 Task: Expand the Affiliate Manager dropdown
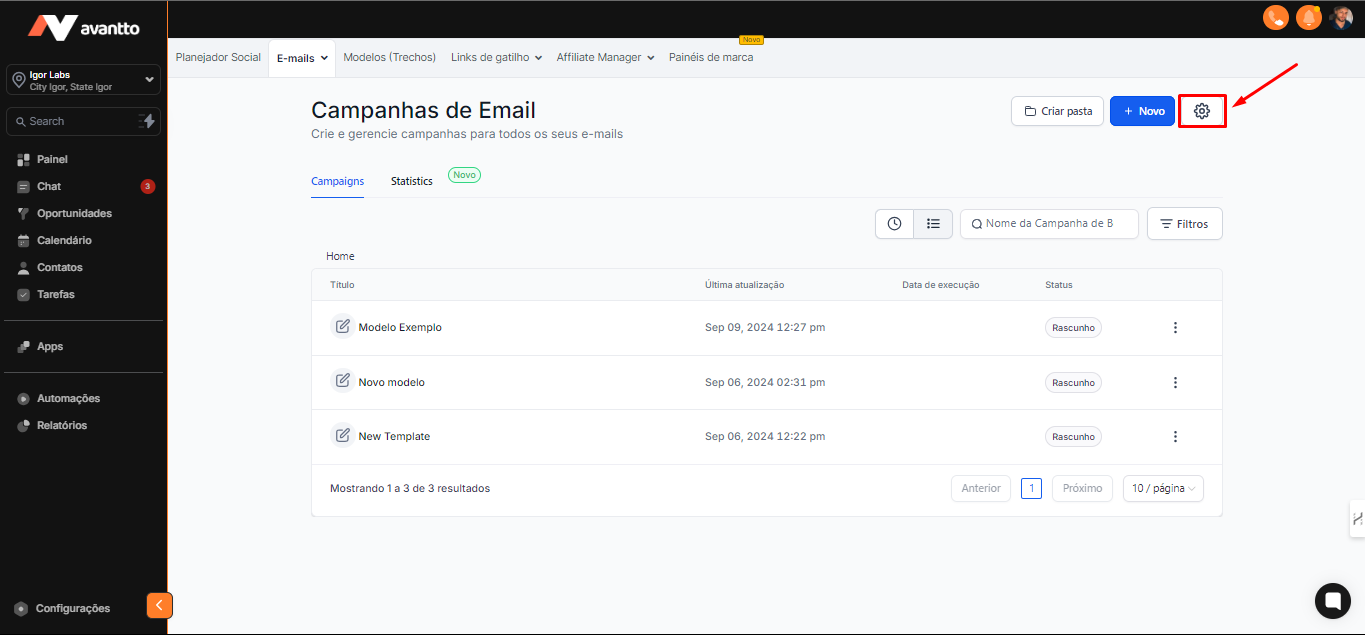pyautogui.click(x=605, y=58)
